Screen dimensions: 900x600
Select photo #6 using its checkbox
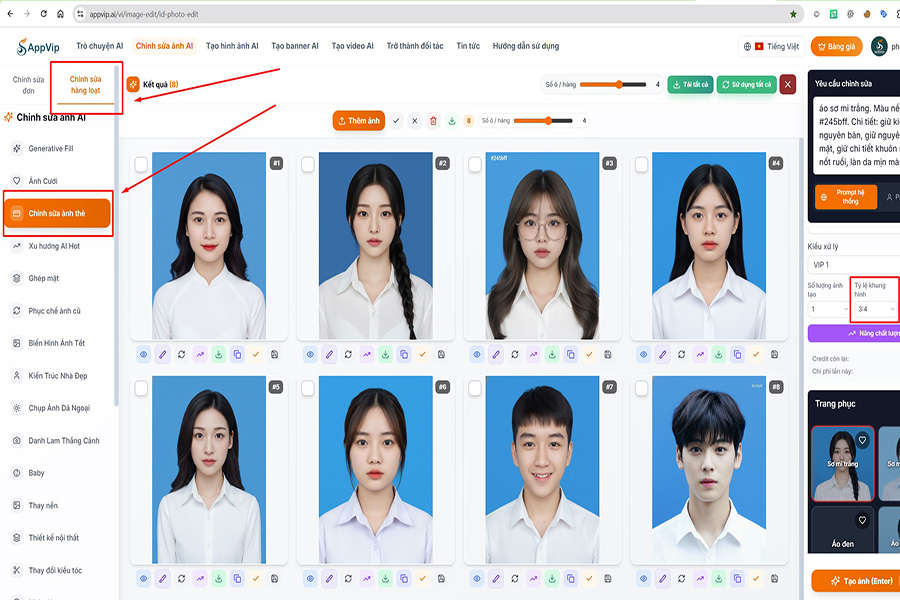(307, 388)
